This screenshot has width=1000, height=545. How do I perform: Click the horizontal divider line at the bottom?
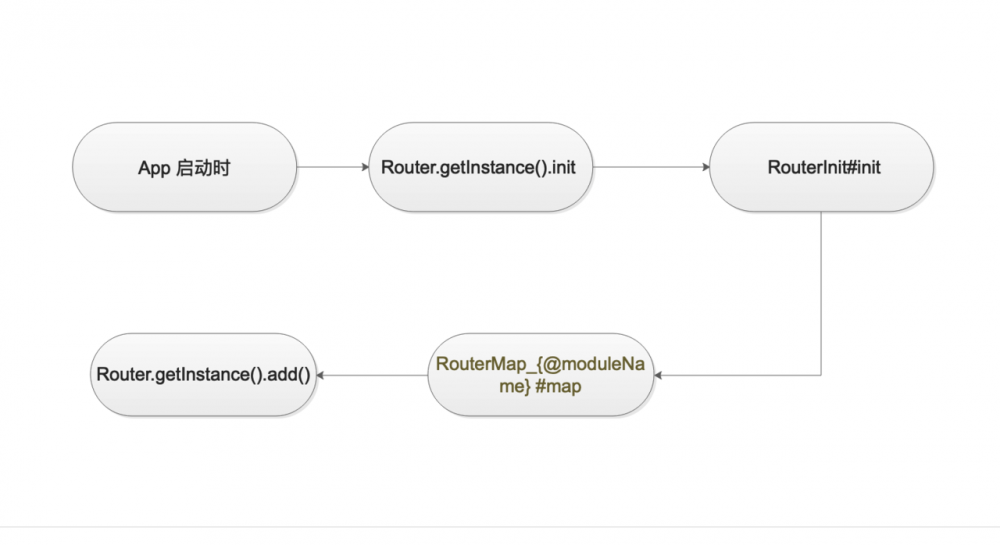click(500, 527)
